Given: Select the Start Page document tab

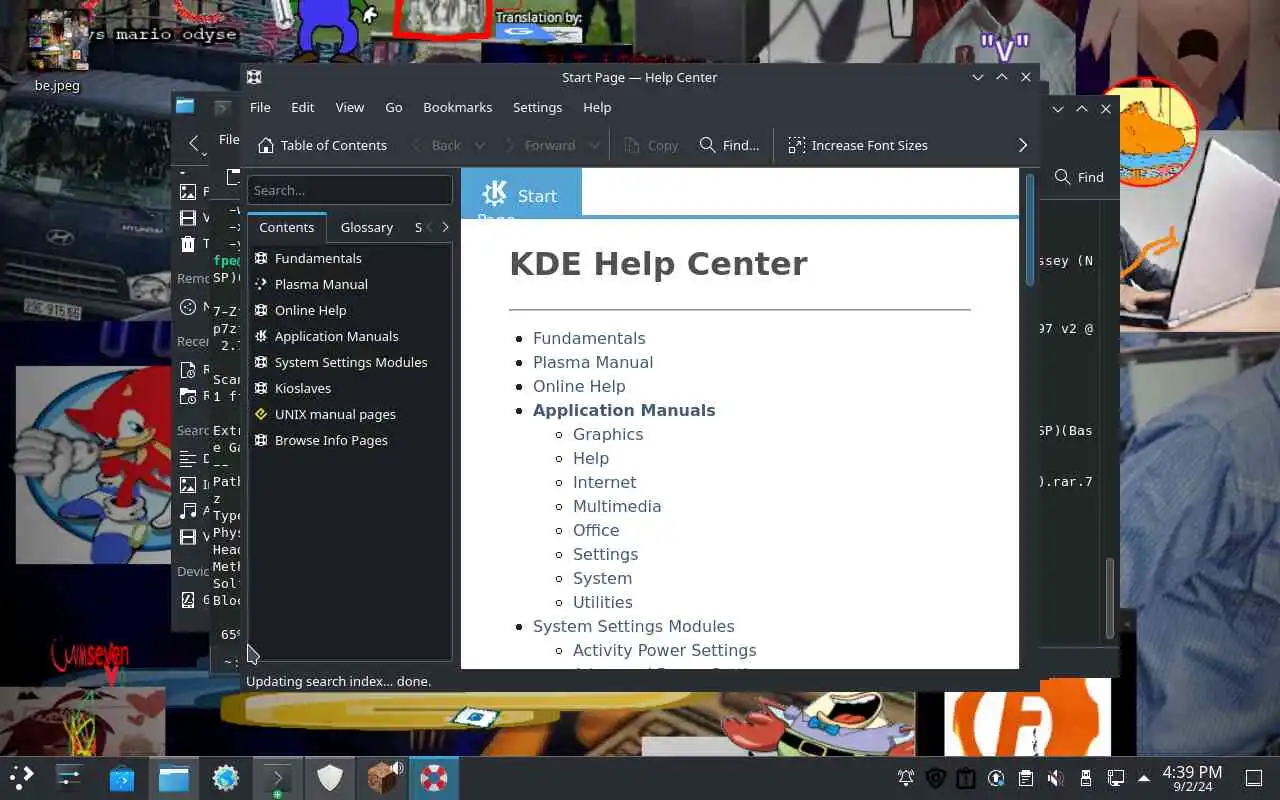Looking at the screenshot, I should [x=521, y=193].
